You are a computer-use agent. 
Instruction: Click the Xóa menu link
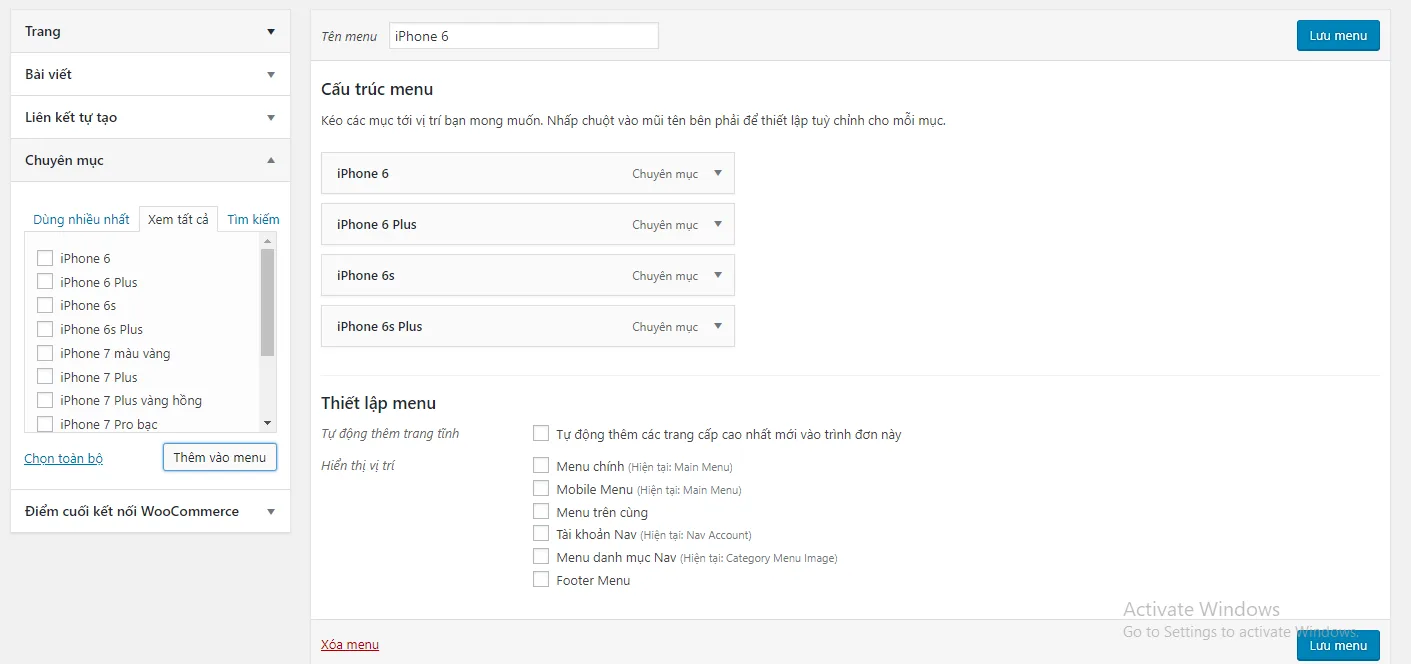[x=350, y=644]
